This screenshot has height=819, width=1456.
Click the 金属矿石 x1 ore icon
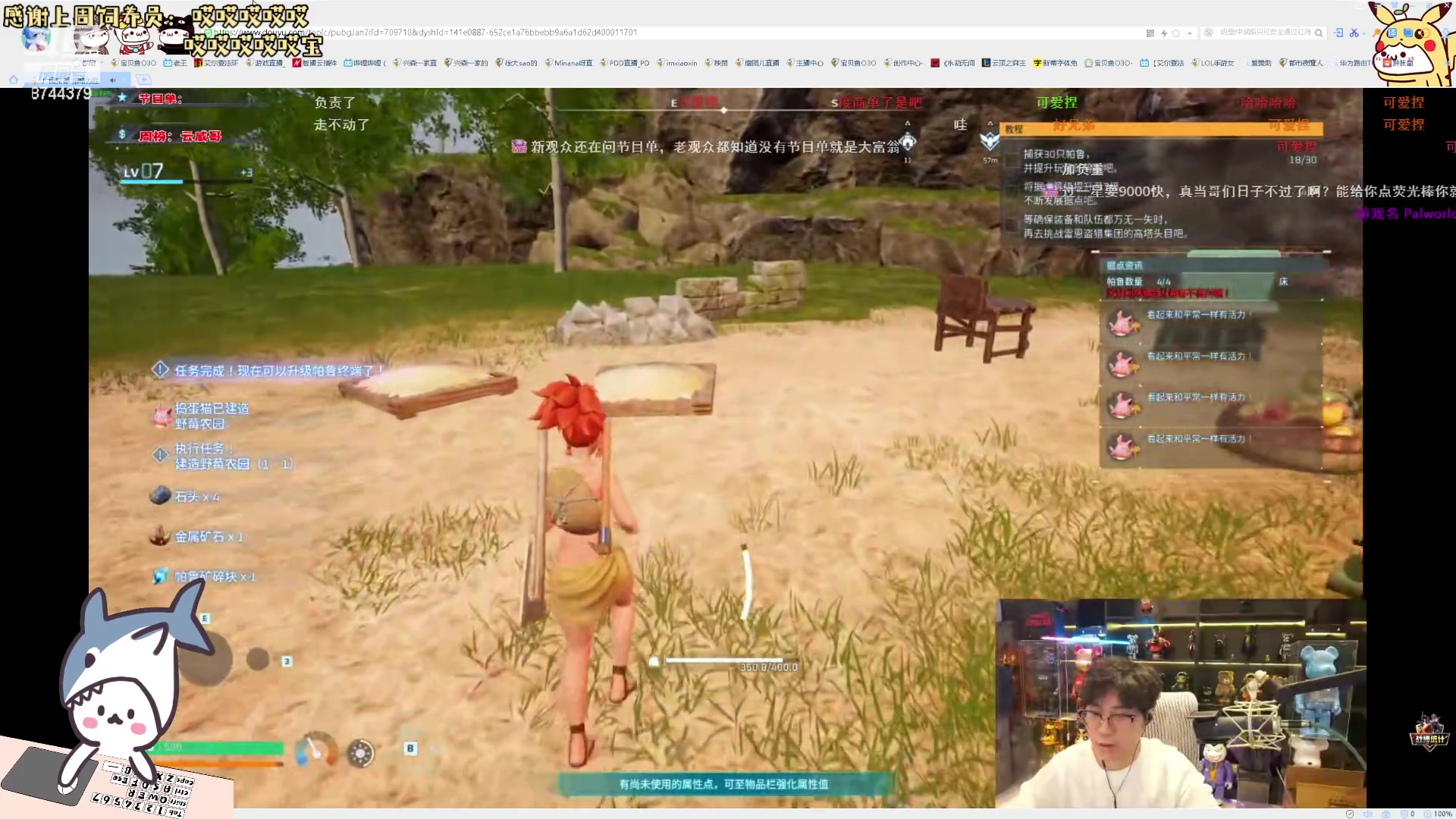160,535
